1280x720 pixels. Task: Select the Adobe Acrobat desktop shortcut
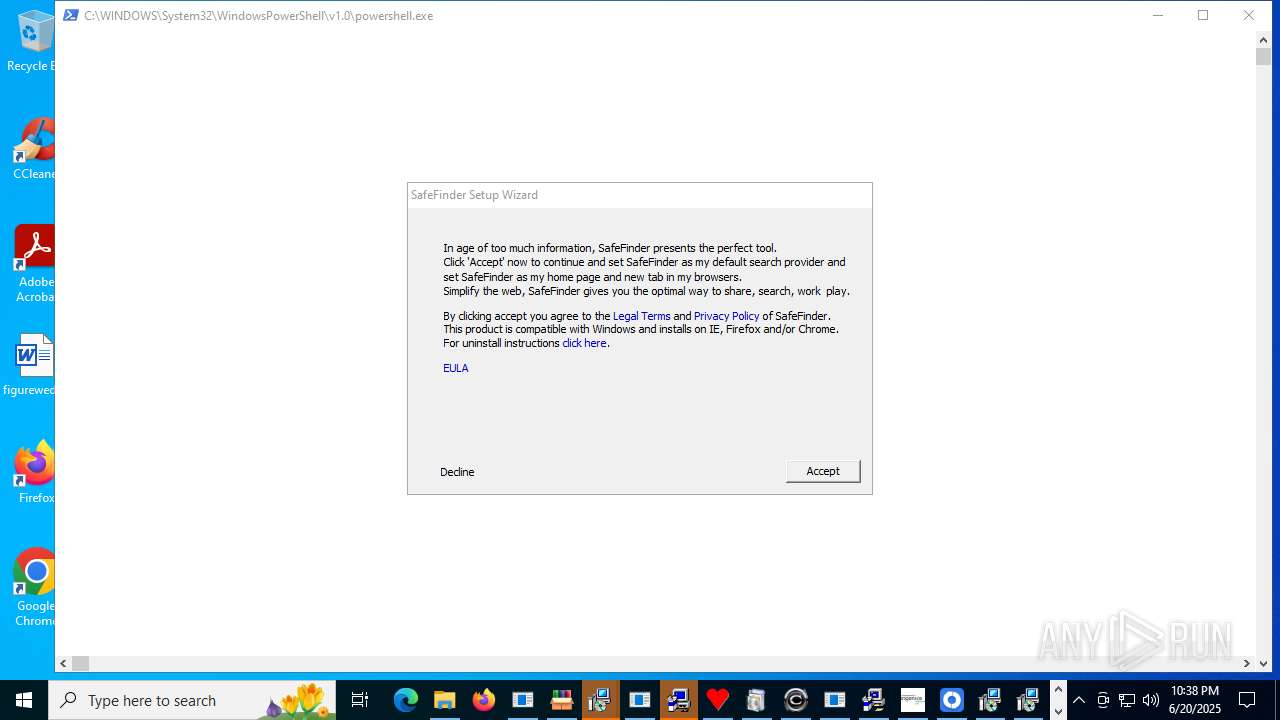[33, 264]
